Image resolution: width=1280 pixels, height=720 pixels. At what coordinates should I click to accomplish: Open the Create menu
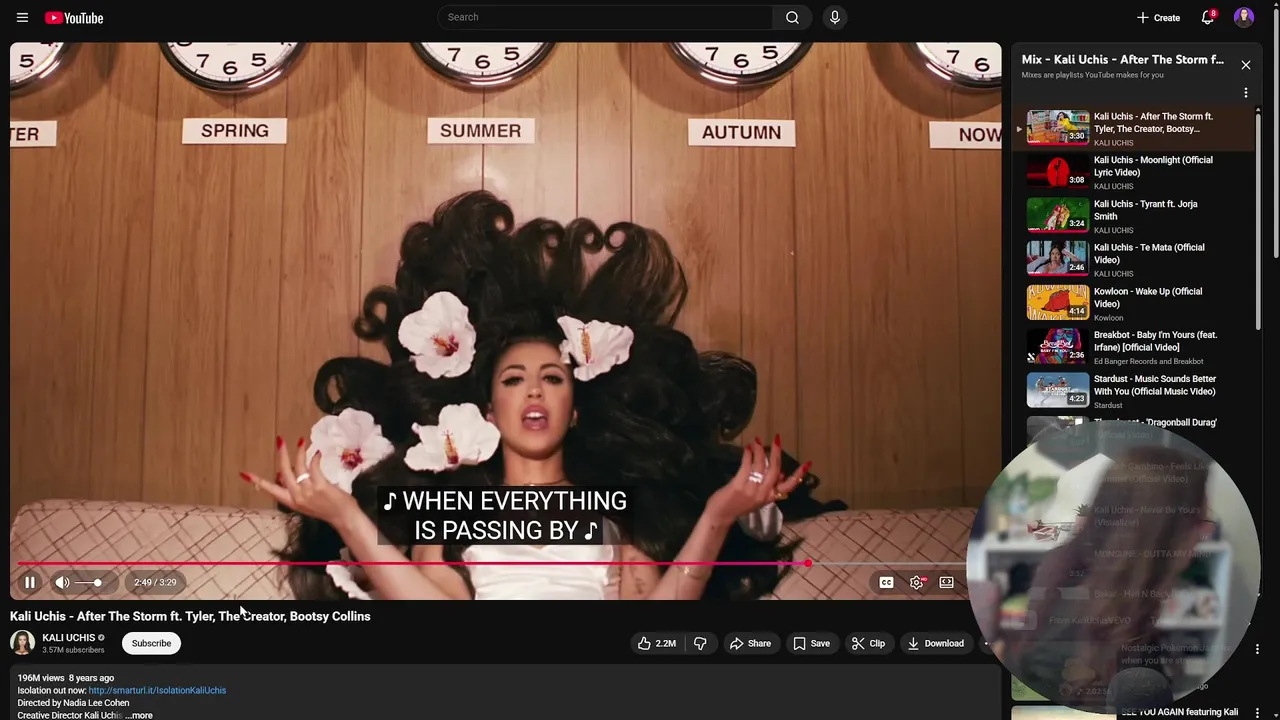(x=1158, y=17)
